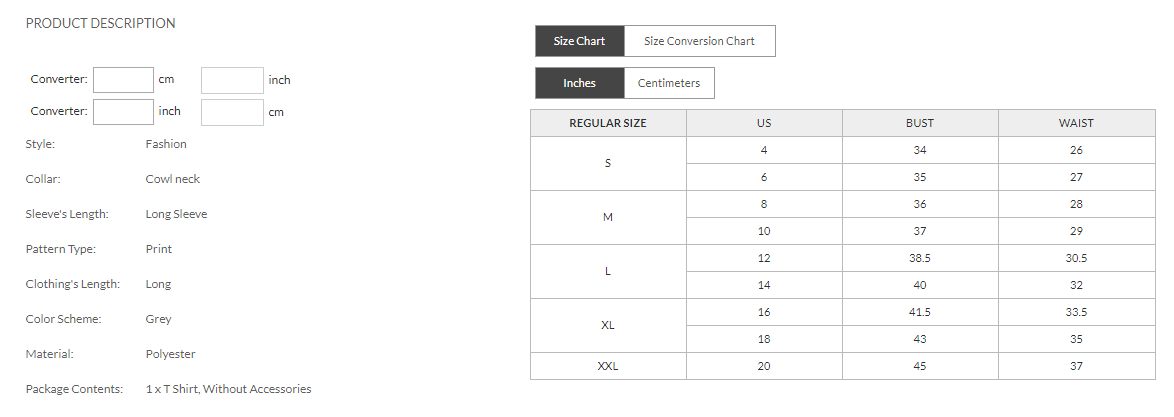Click the Cowl neck collar value
The width and height of the screenshot is (1174, 417).
coord(173,179)
